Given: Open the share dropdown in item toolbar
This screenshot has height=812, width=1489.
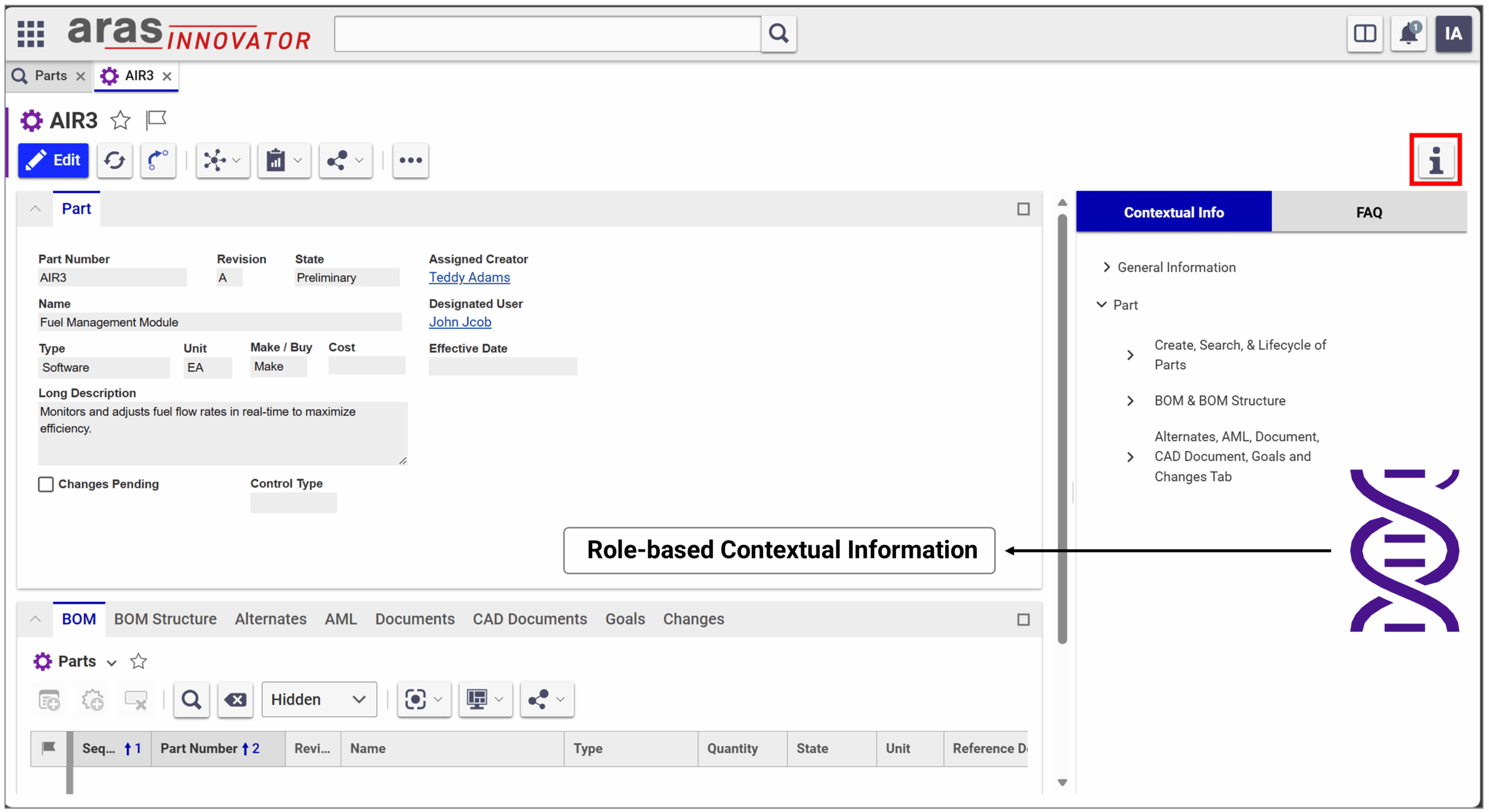Looking at the screenshot, I should tap(345, 160).
